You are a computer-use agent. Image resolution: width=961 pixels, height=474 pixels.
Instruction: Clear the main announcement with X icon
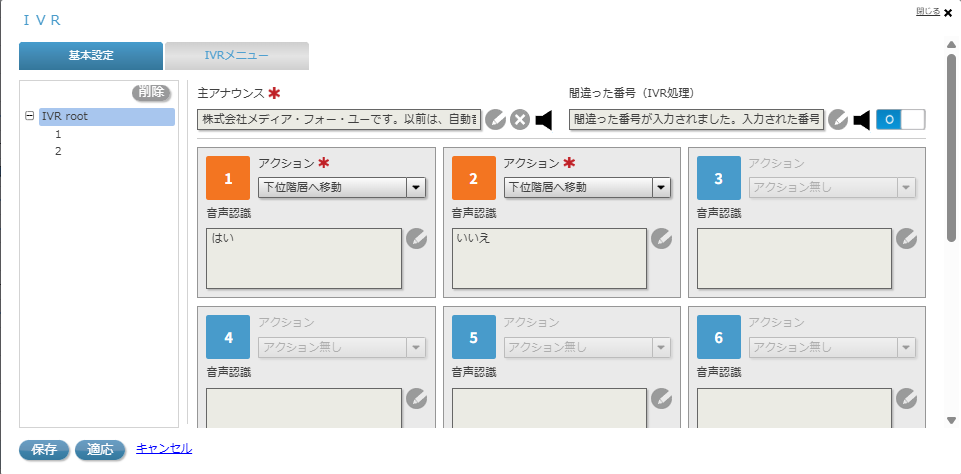[x=520, y=120]
